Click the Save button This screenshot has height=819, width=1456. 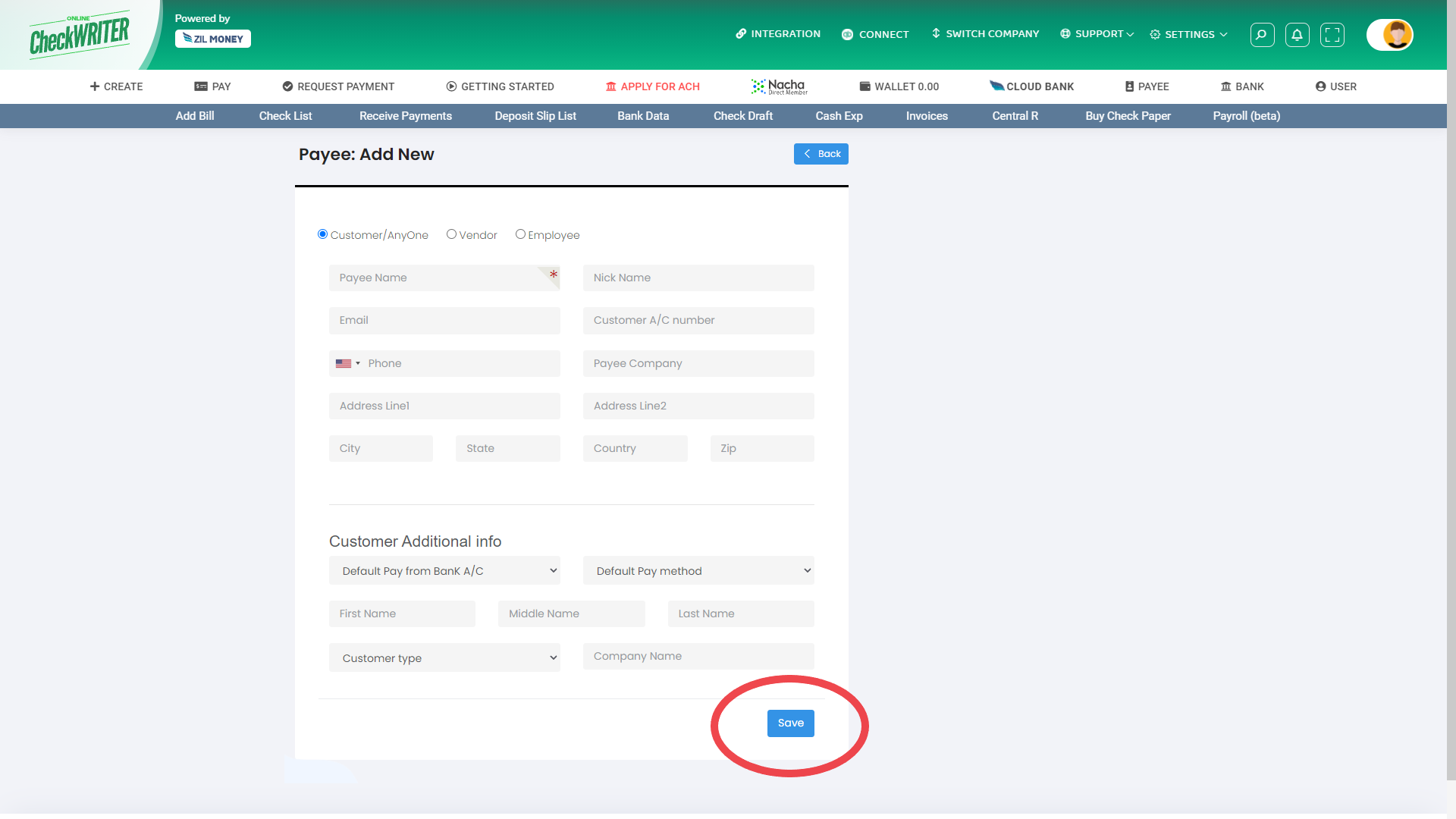pos(791,722)
